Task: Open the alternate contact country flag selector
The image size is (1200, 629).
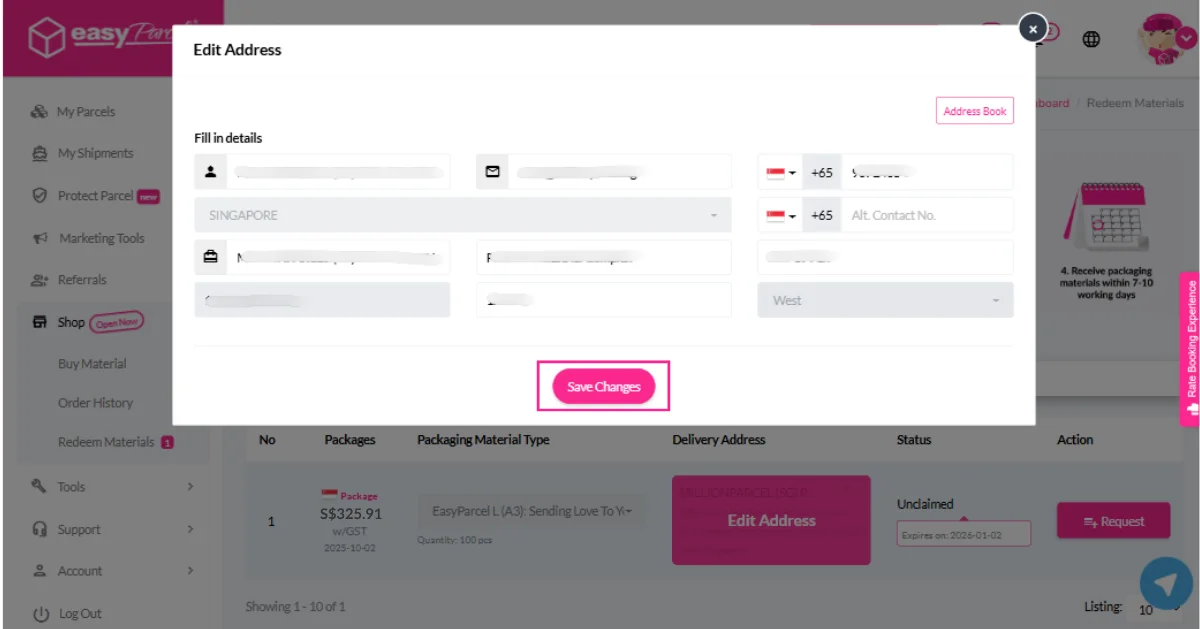Action: coord(781,215)
